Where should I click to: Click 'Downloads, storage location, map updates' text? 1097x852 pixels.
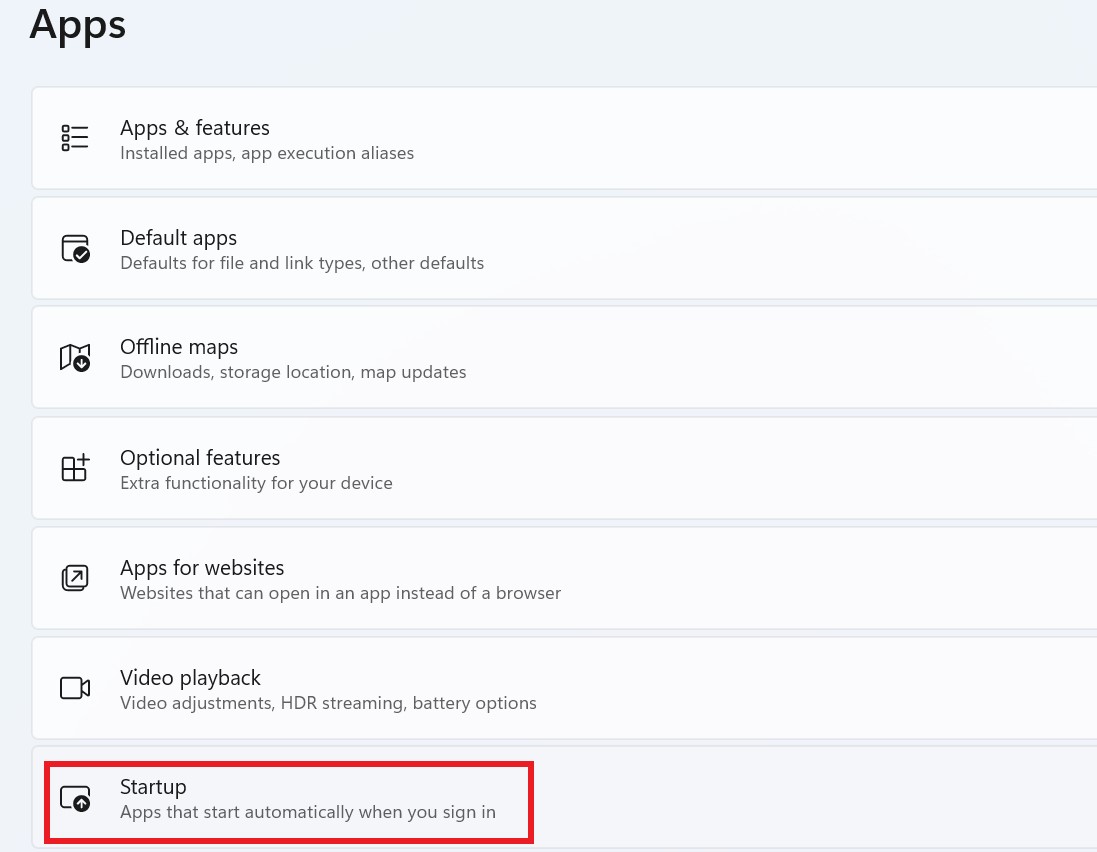pos(293,372)
